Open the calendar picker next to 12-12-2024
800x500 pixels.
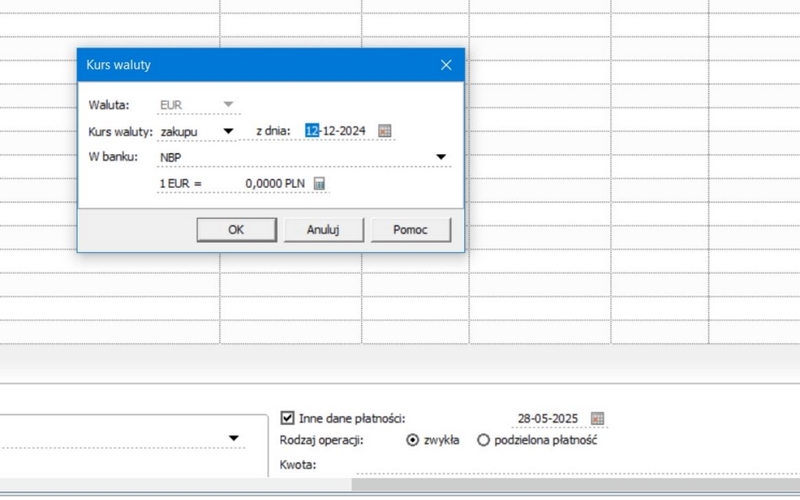pyautogui.click(x=385, y=131)
